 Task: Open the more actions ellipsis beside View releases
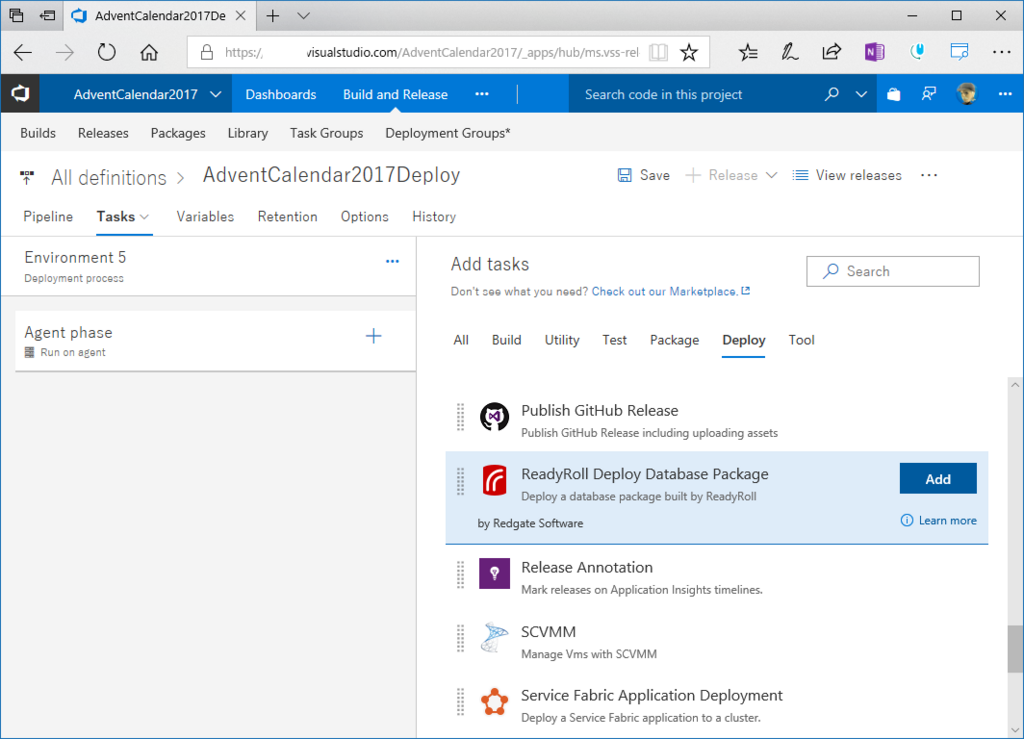929,175
